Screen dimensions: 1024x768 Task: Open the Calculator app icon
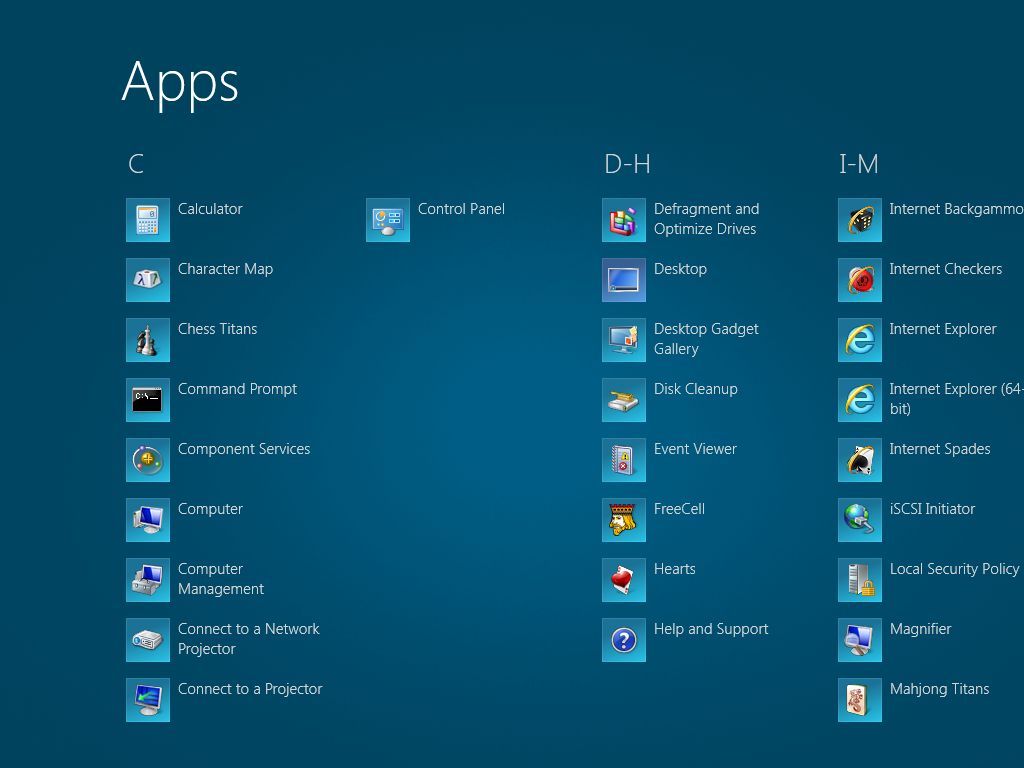click(x=148, y=220)
